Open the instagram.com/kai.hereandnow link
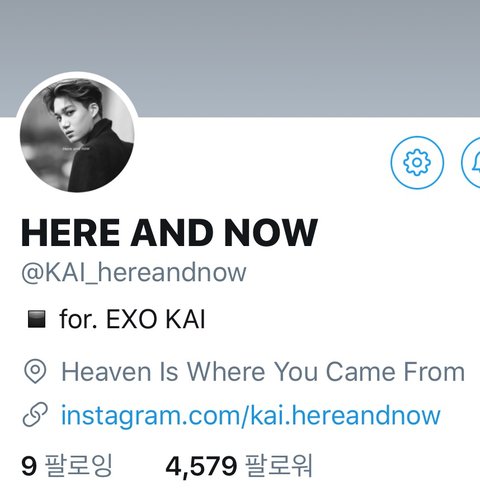Image resolution: width=480 pixels, height=496 pixels. coord(251,416)
